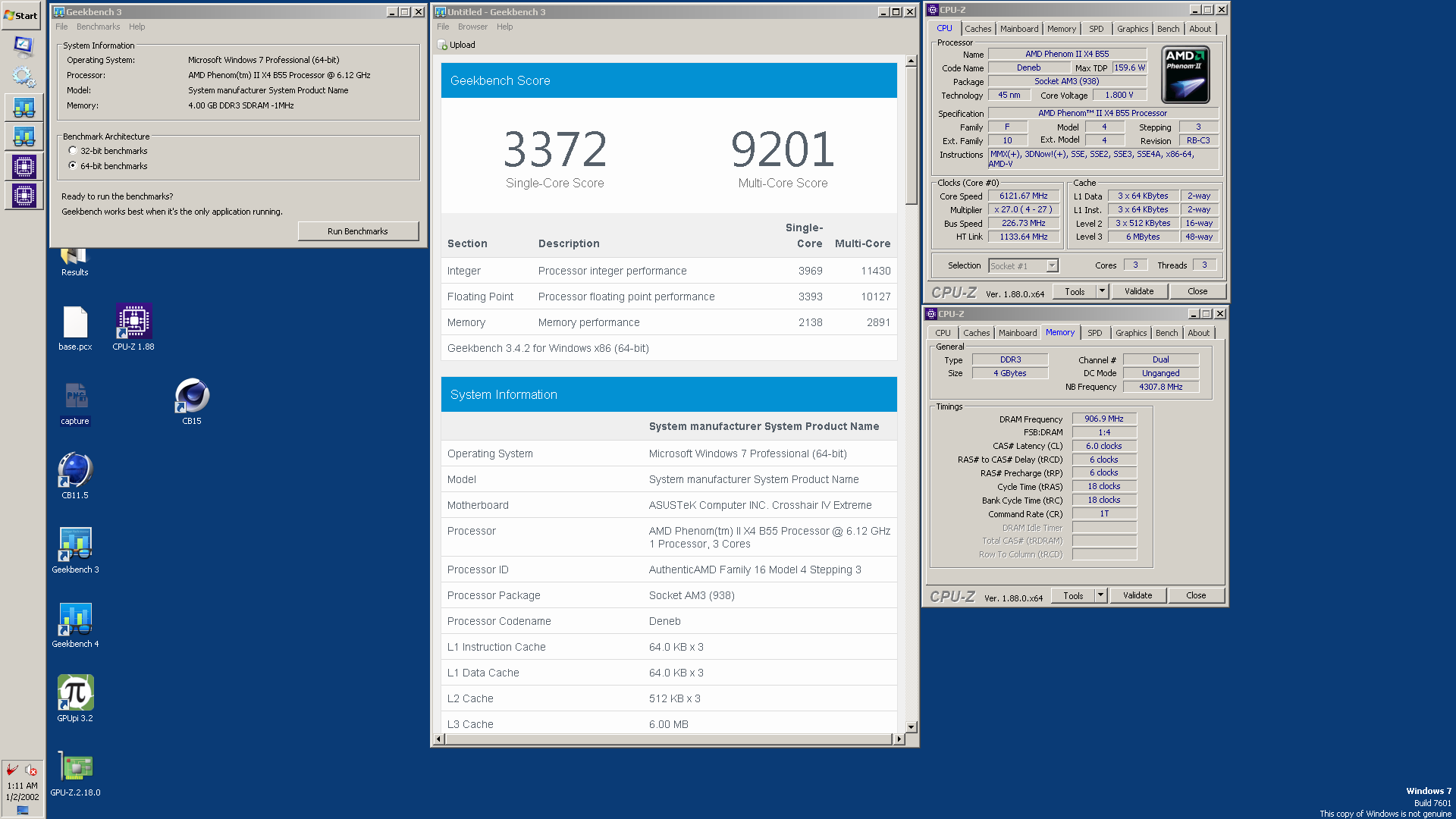
Task: Click the muted volume tray icon
Action: [x=30, y=770]
